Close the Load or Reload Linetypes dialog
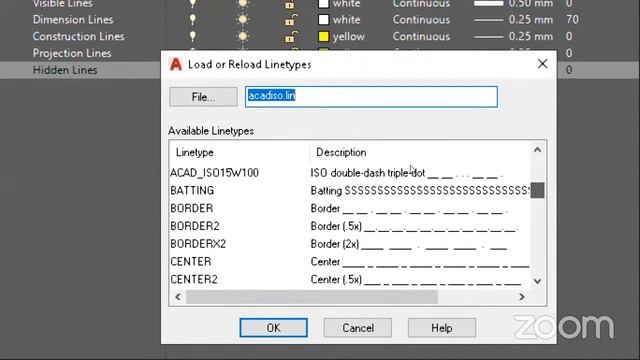 tap(542, 64)
